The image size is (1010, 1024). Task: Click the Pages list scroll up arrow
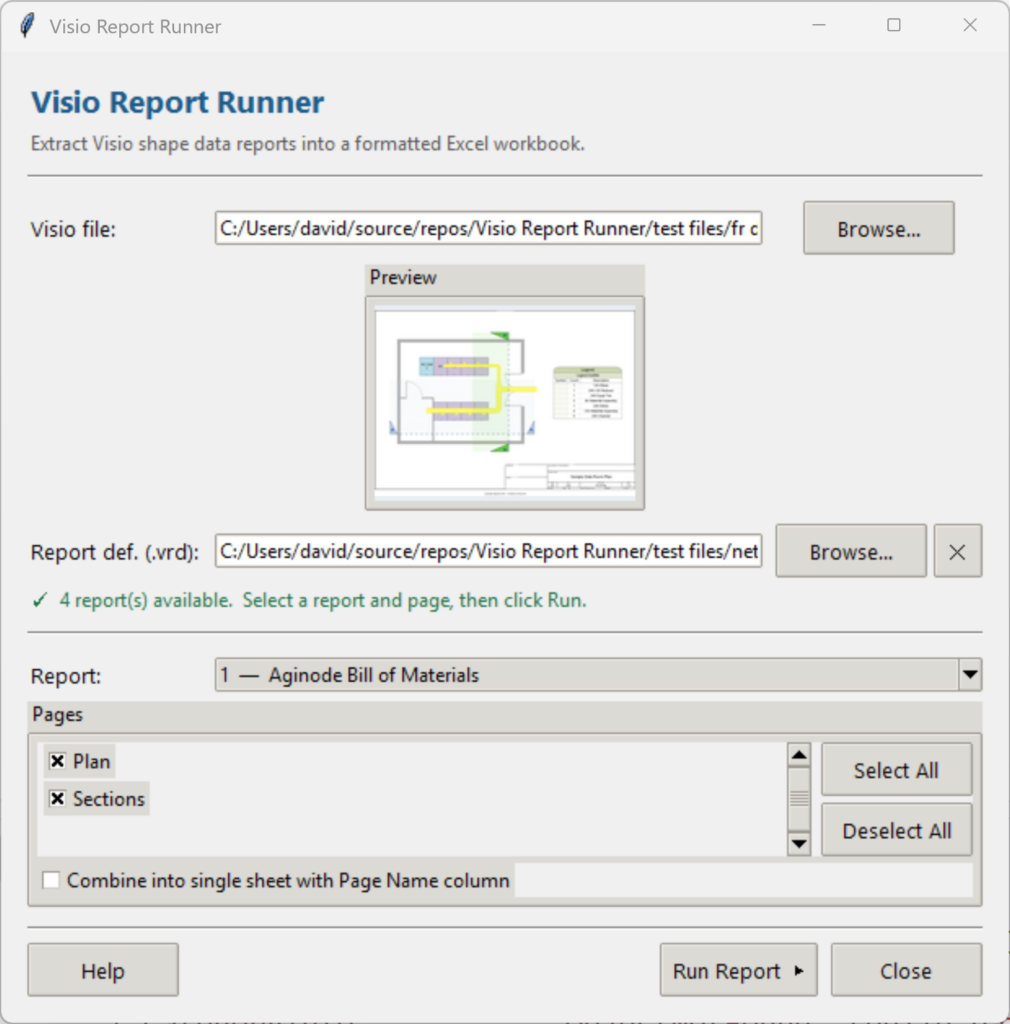(798, 756)
